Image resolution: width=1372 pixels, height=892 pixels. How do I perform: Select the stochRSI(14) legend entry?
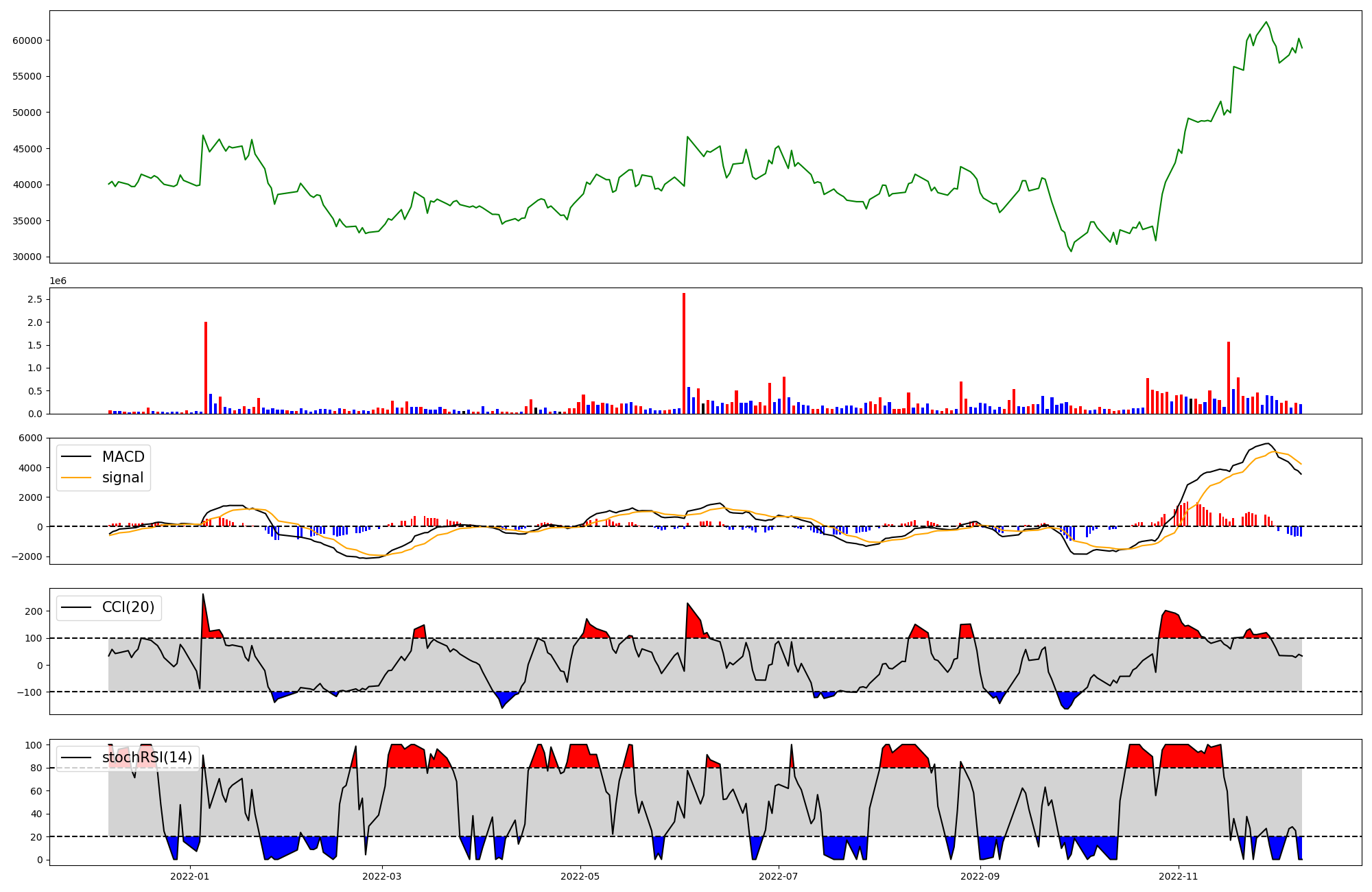147,758
